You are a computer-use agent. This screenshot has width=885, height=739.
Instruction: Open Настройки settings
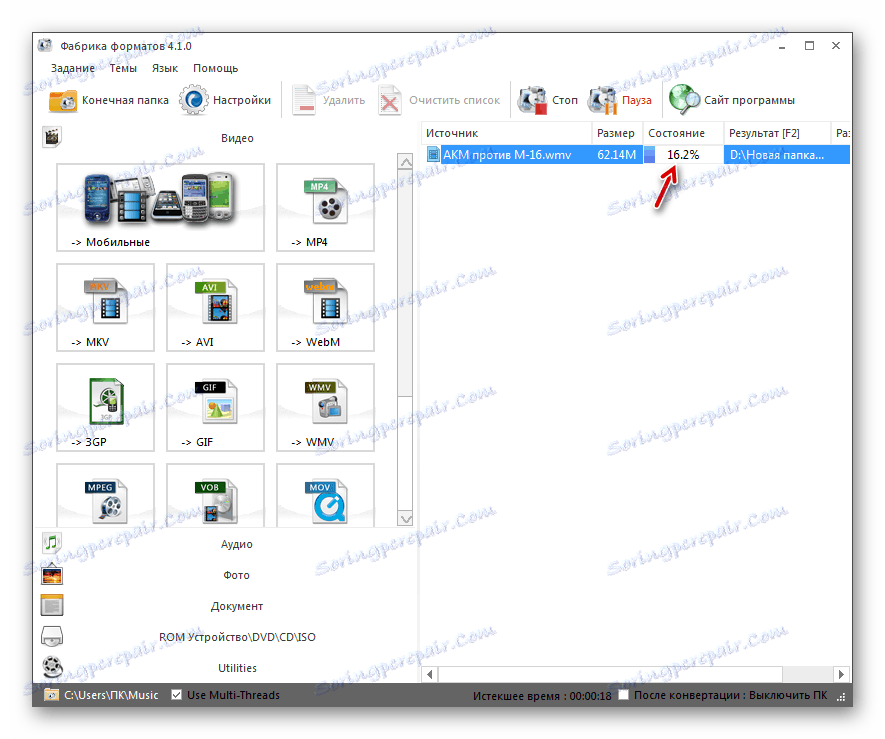click(225, 100)
